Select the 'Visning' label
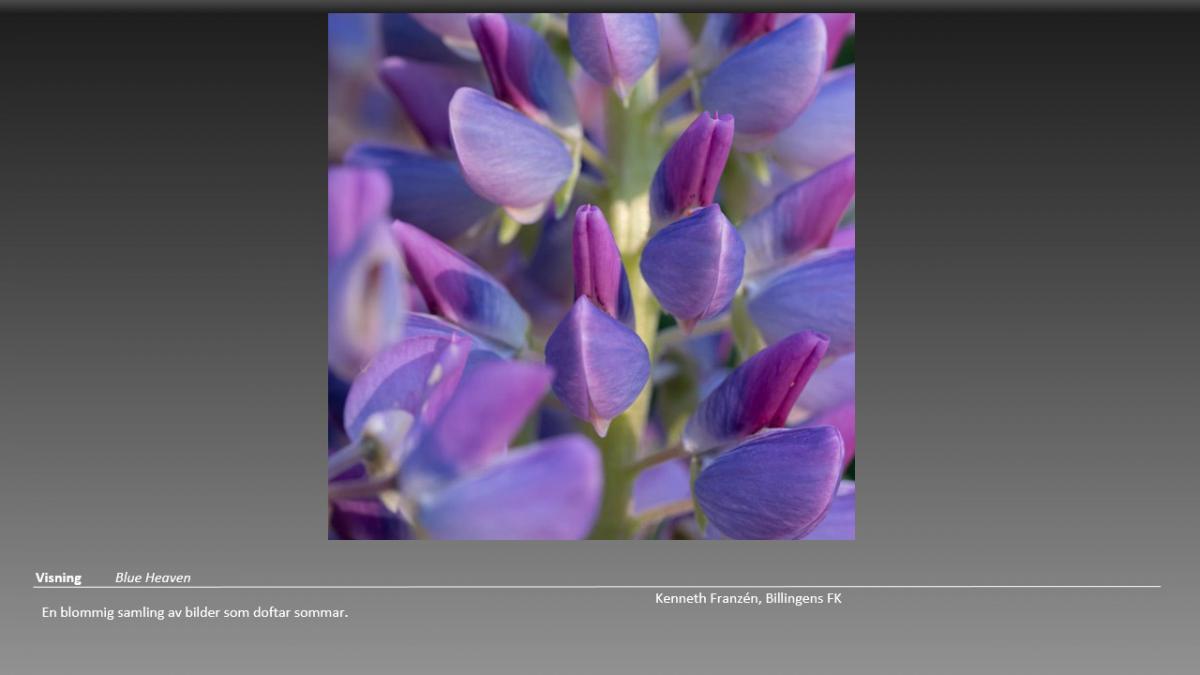Image resolution: width=1200 pixels, height=675 pixels. [58, 577]
